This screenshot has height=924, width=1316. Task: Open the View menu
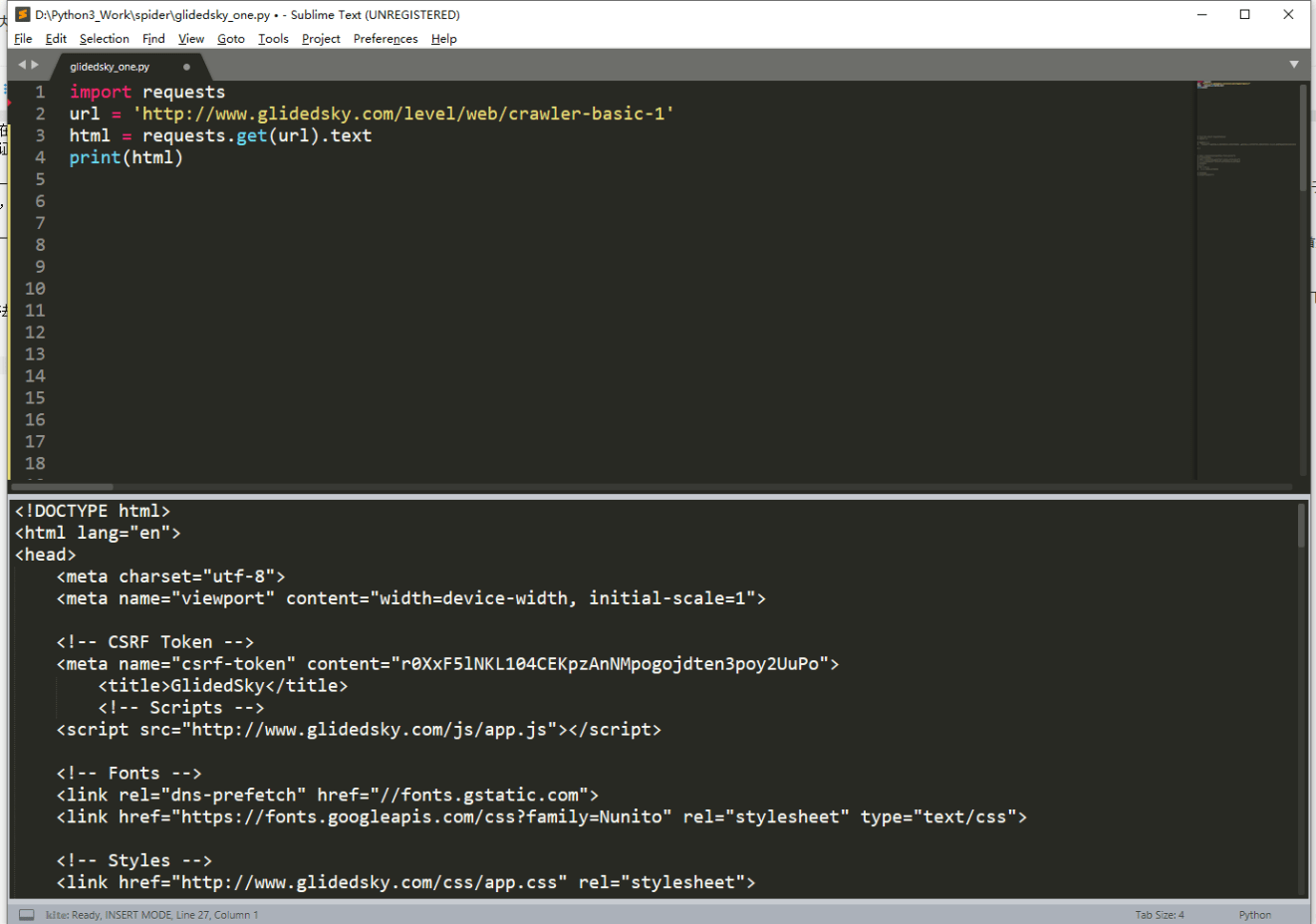[x=191, y=39]
